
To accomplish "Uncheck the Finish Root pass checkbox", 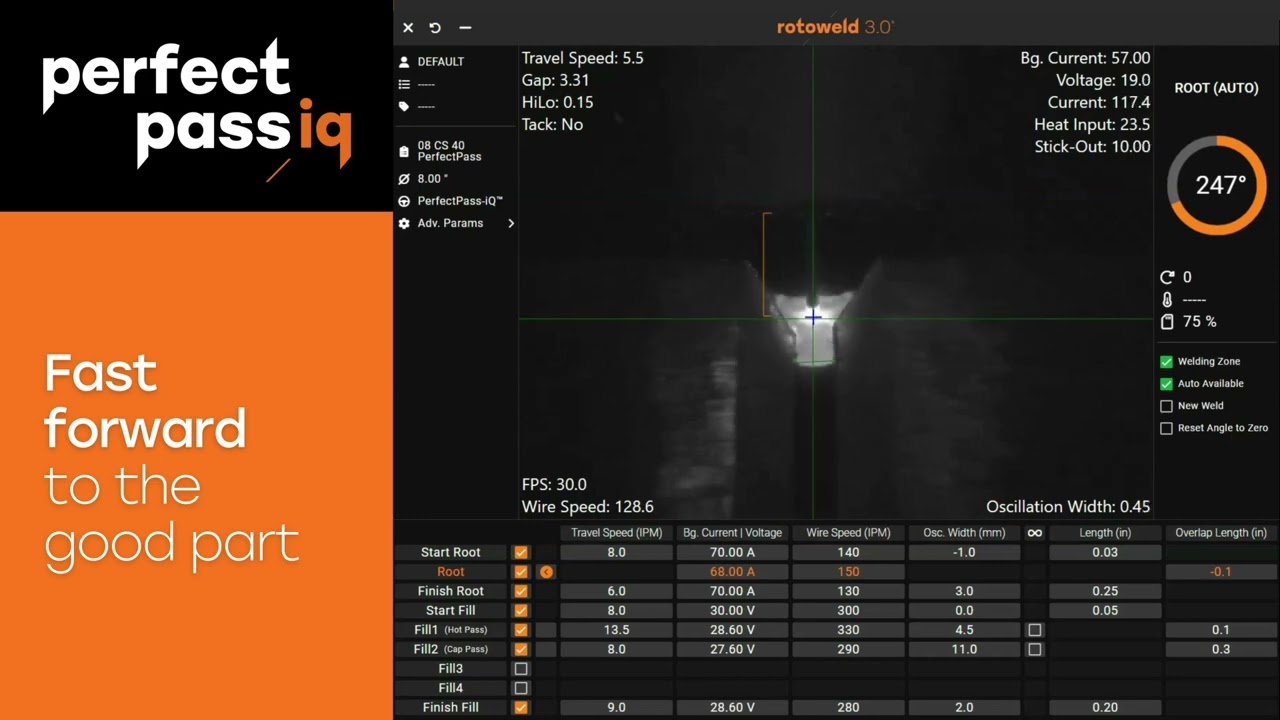I will 521,591.
